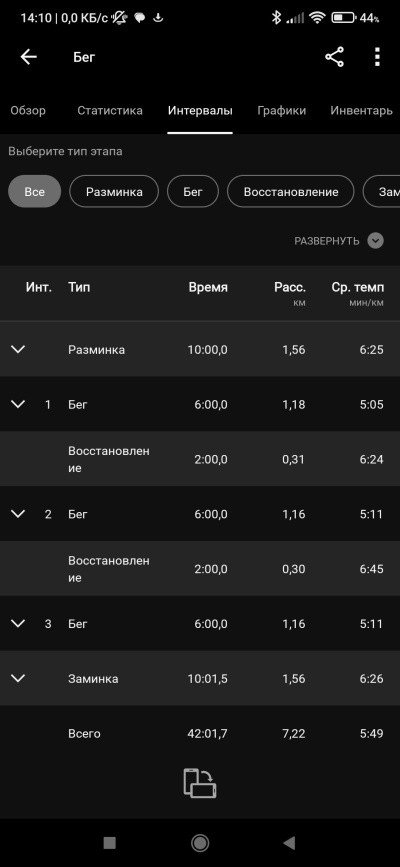Tap the Android home circle button
Image resolution: width=400 pixels, height=867 pixels.
pos(200,843)
